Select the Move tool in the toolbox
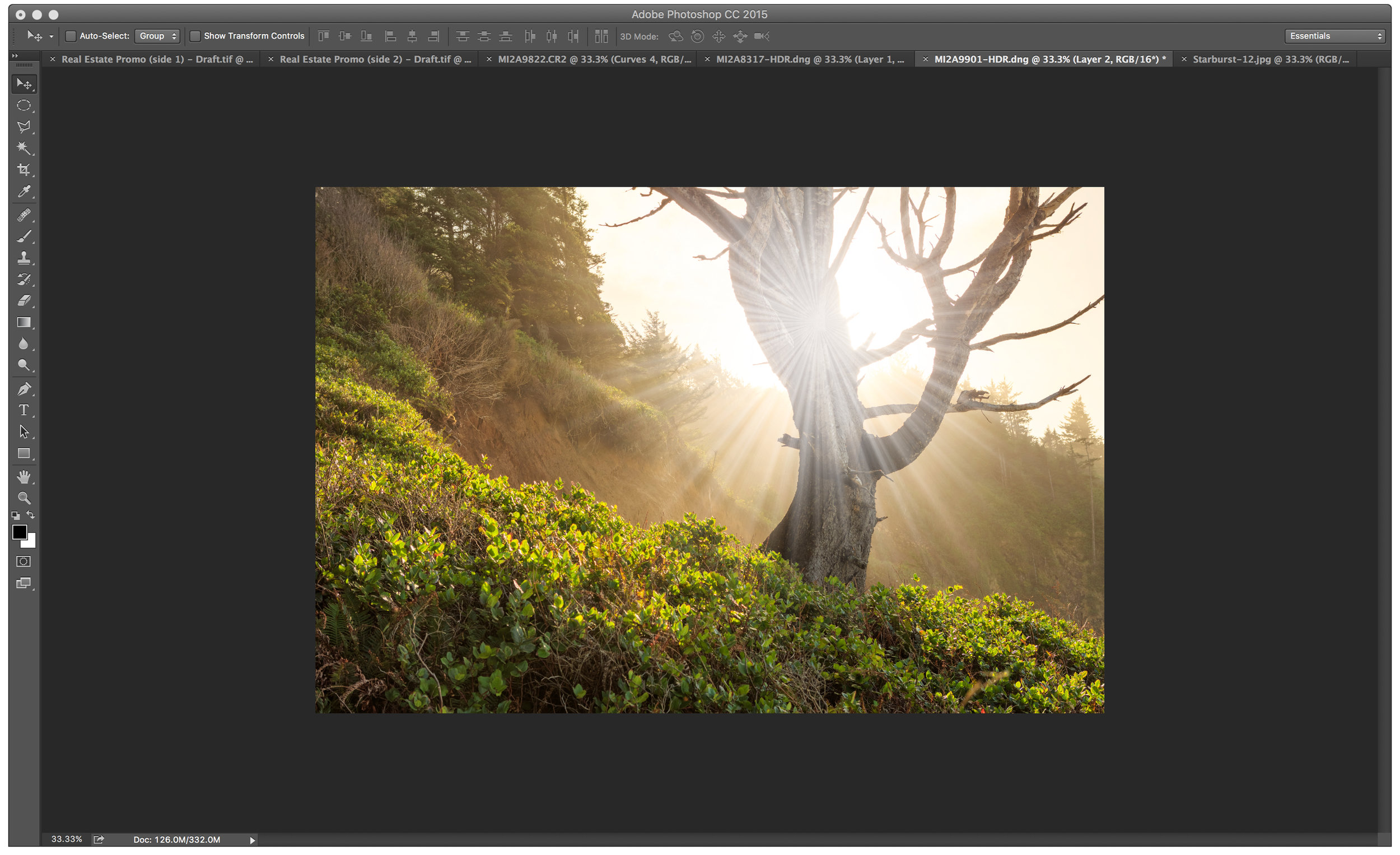1400x855 pixels. (x=24, y=84)
